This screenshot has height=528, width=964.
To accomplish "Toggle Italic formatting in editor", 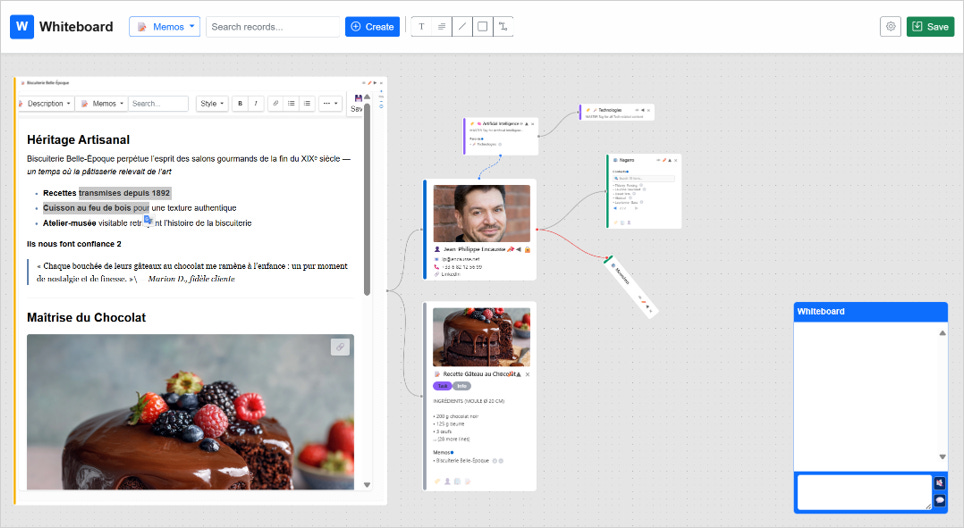I will [x=256, y=103].
